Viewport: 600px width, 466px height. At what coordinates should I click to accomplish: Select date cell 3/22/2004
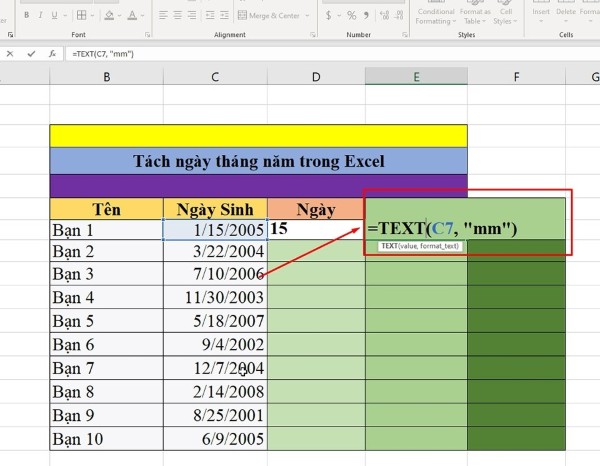215,251
